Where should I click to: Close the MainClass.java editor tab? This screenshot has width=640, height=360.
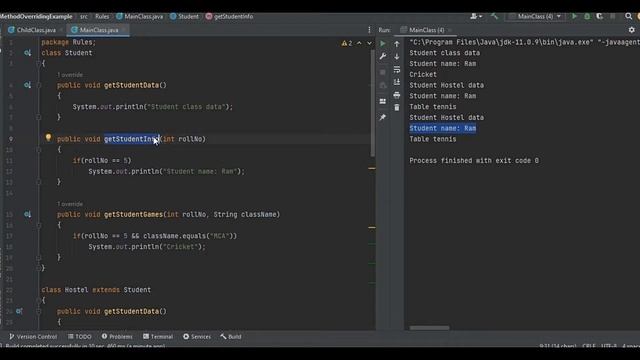[124, 30]
